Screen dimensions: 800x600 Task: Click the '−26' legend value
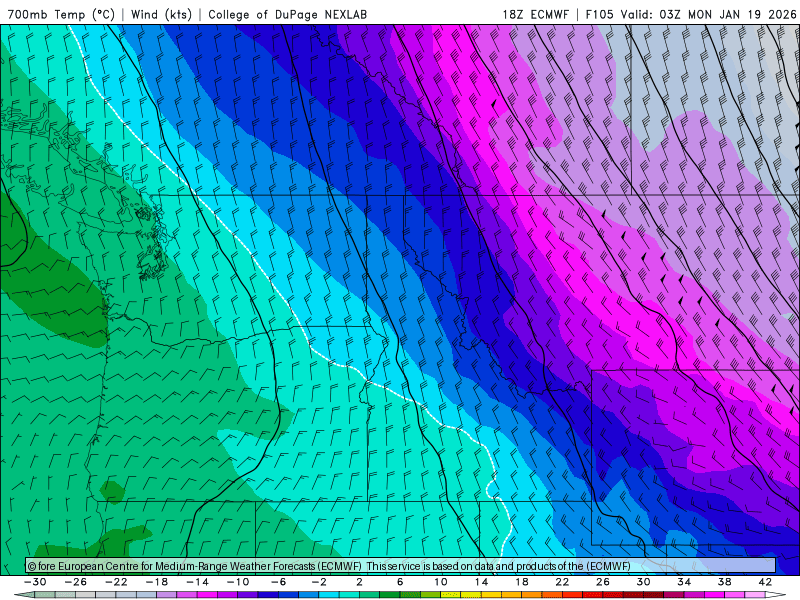pos(76,582)
